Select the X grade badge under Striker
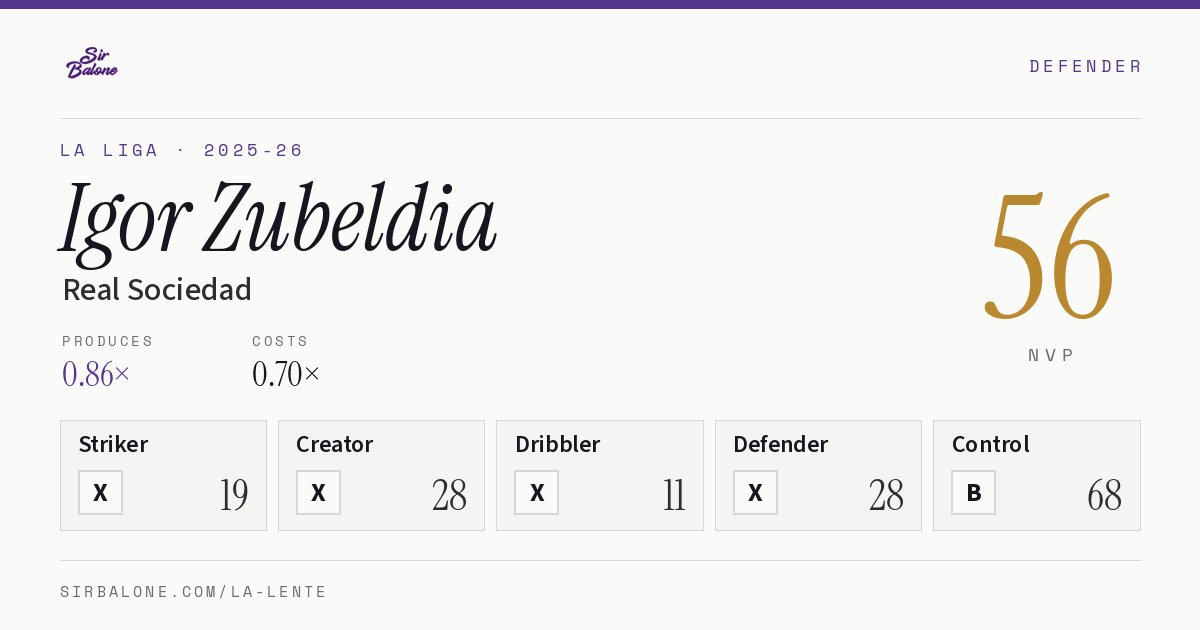Screen dimensions: 1200x630 tap(100, 493)
